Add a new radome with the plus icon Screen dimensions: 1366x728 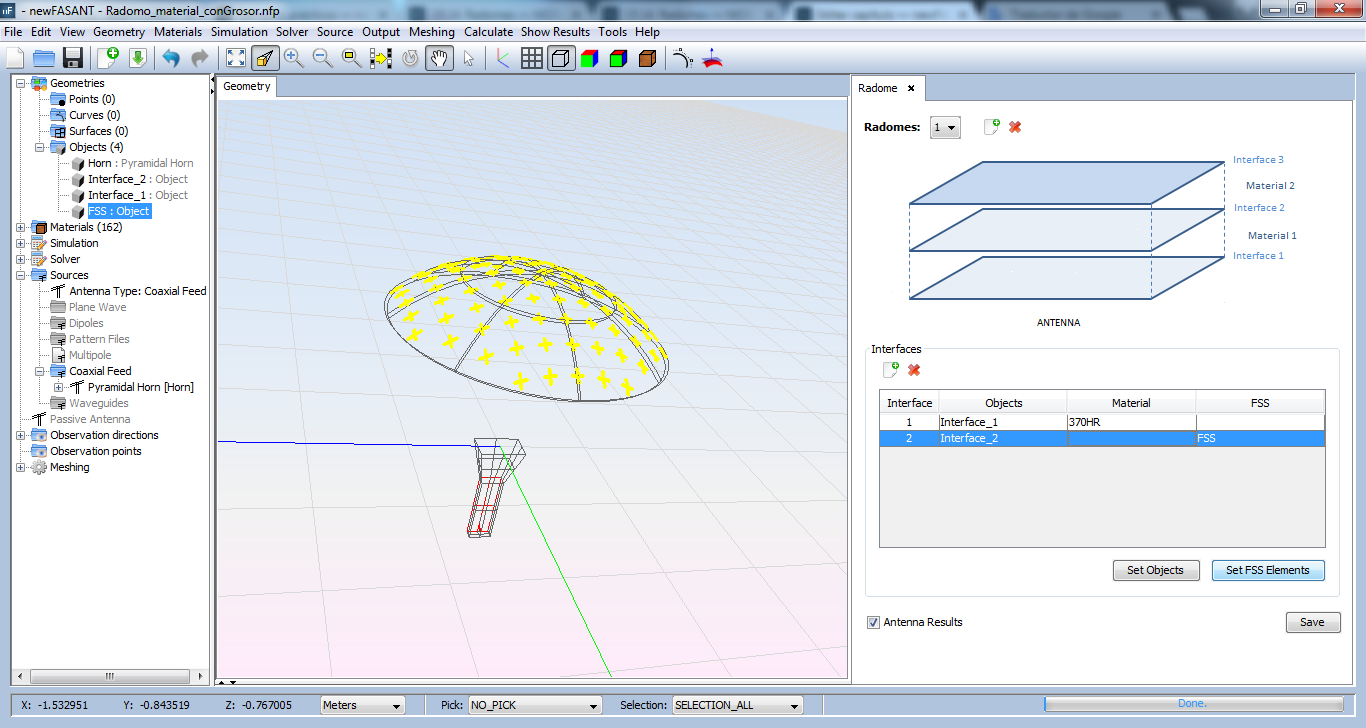(991, 127)
